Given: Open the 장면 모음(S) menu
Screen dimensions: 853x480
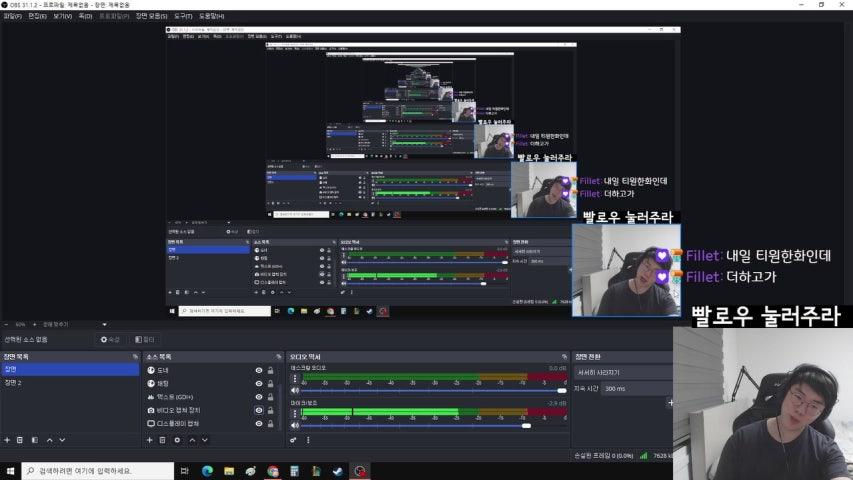Looking at the screenshot, I should [x=151, y=16].
